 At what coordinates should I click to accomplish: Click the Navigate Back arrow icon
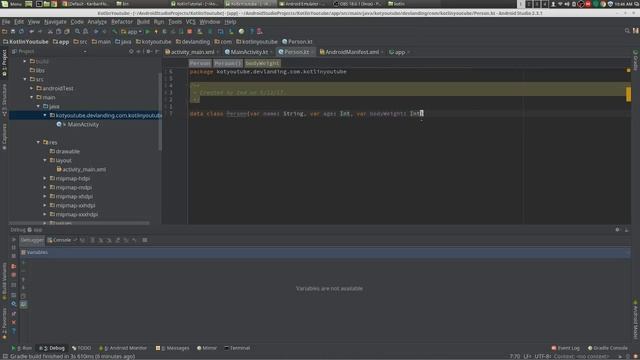click(96, 31)
